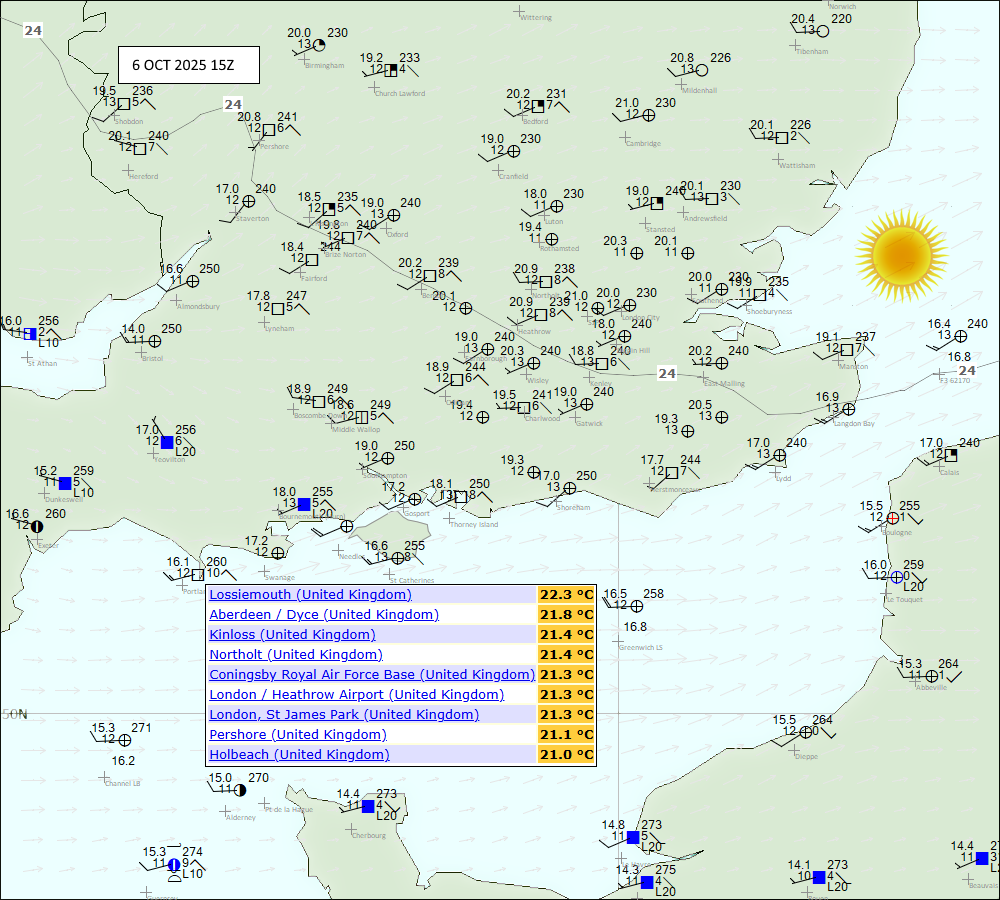Click the blue square station marker at Cherbourg
The height and width of the screenshot is (900, 1000).
click(x=368, y=806)
